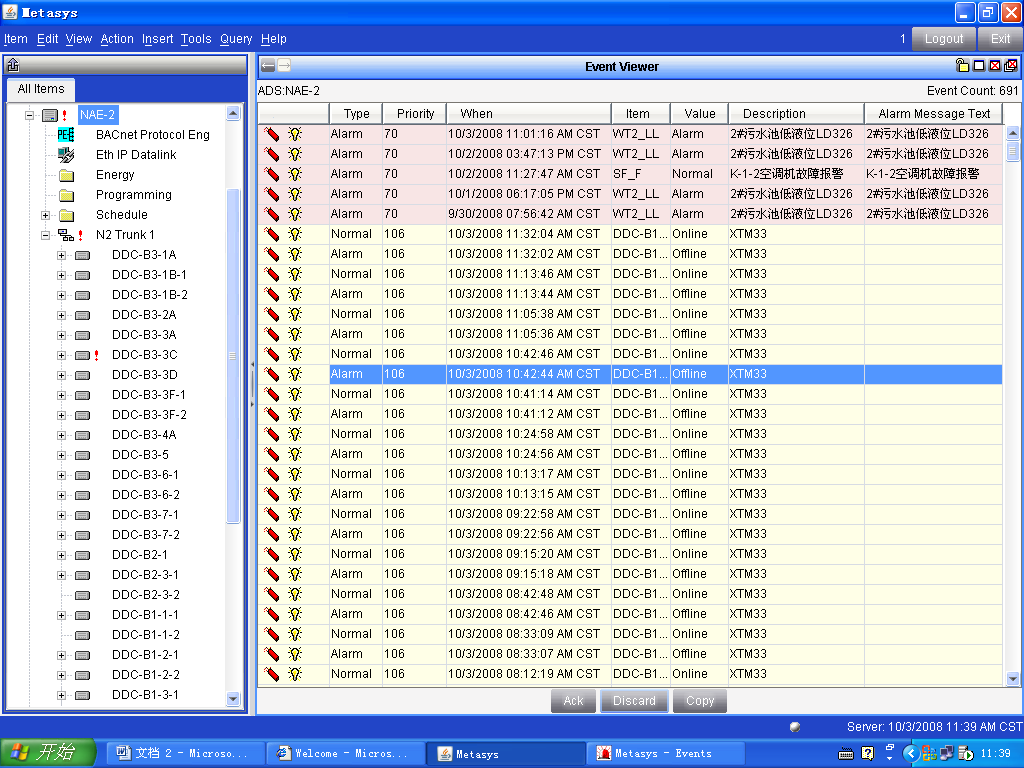This screenshot has width=1024, height=768.
Task: Collapse the N2 Trunk 1 node
Action: click(x=46, y=235)
